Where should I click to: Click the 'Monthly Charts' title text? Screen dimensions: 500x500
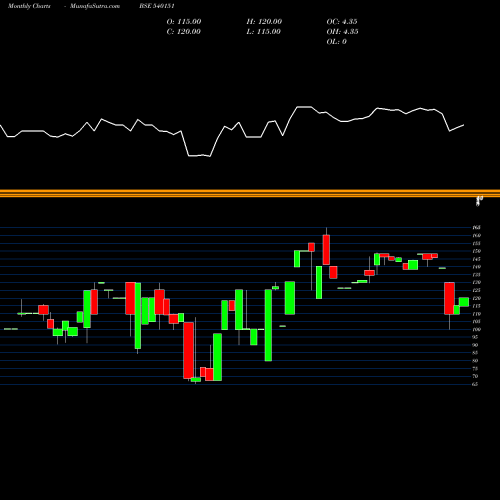pos(29,6)
